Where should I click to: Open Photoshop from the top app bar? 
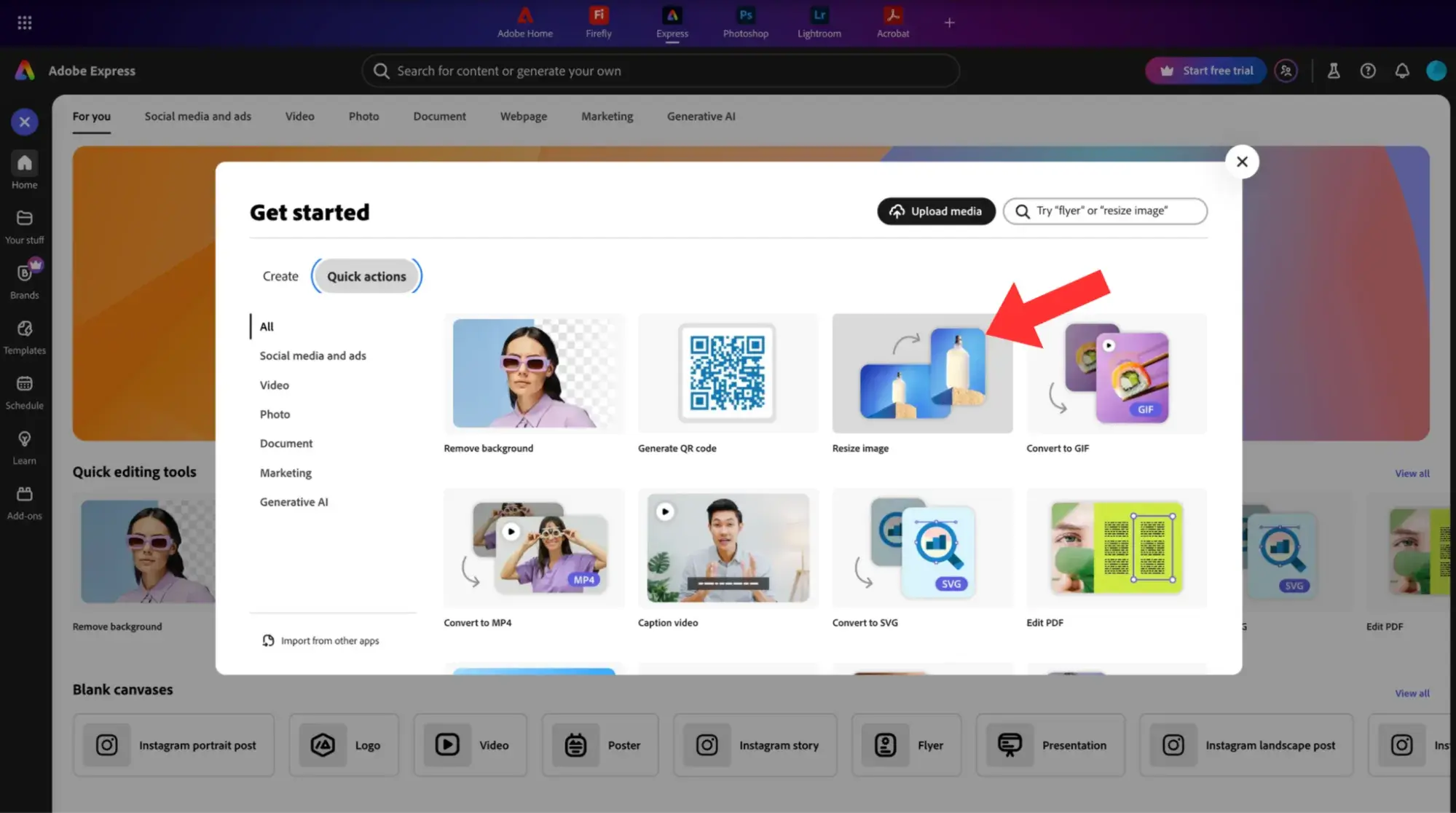[x=744, y=22]
